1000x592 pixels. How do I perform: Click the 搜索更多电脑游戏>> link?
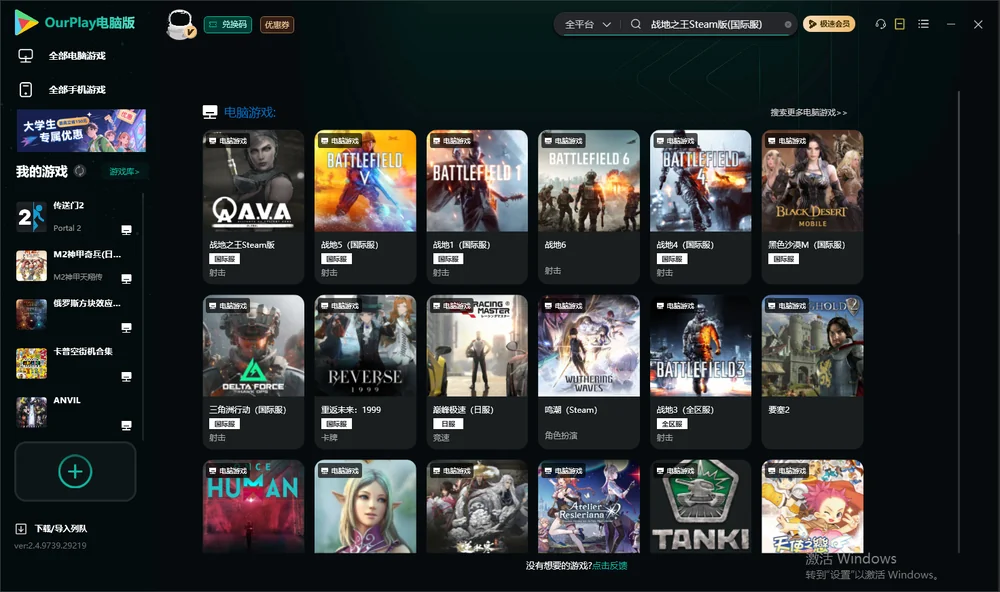(808, 112)
